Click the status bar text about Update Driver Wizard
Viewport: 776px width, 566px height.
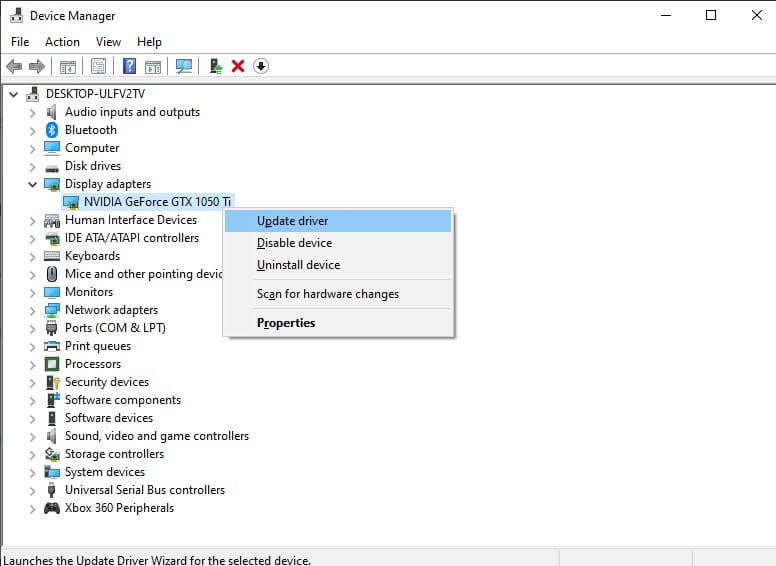tap(157, 560)
